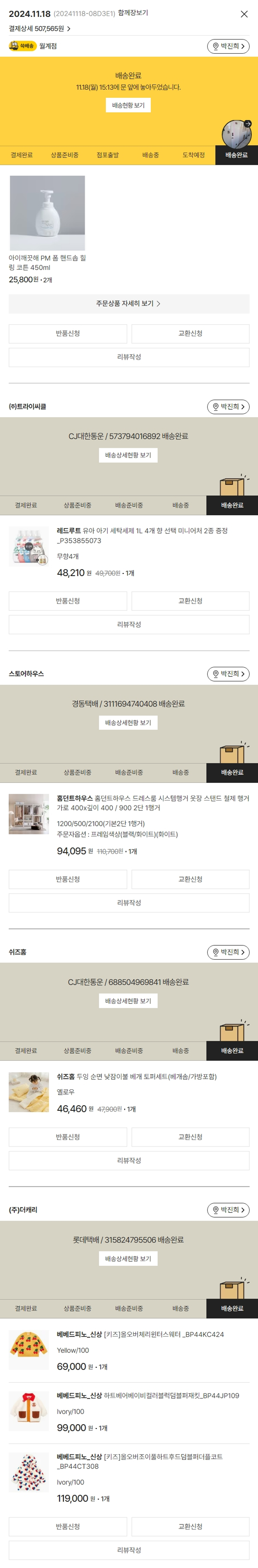
Task: Open 홈던트하우스 hanger product thumbnail
Action: coord(29,814)
